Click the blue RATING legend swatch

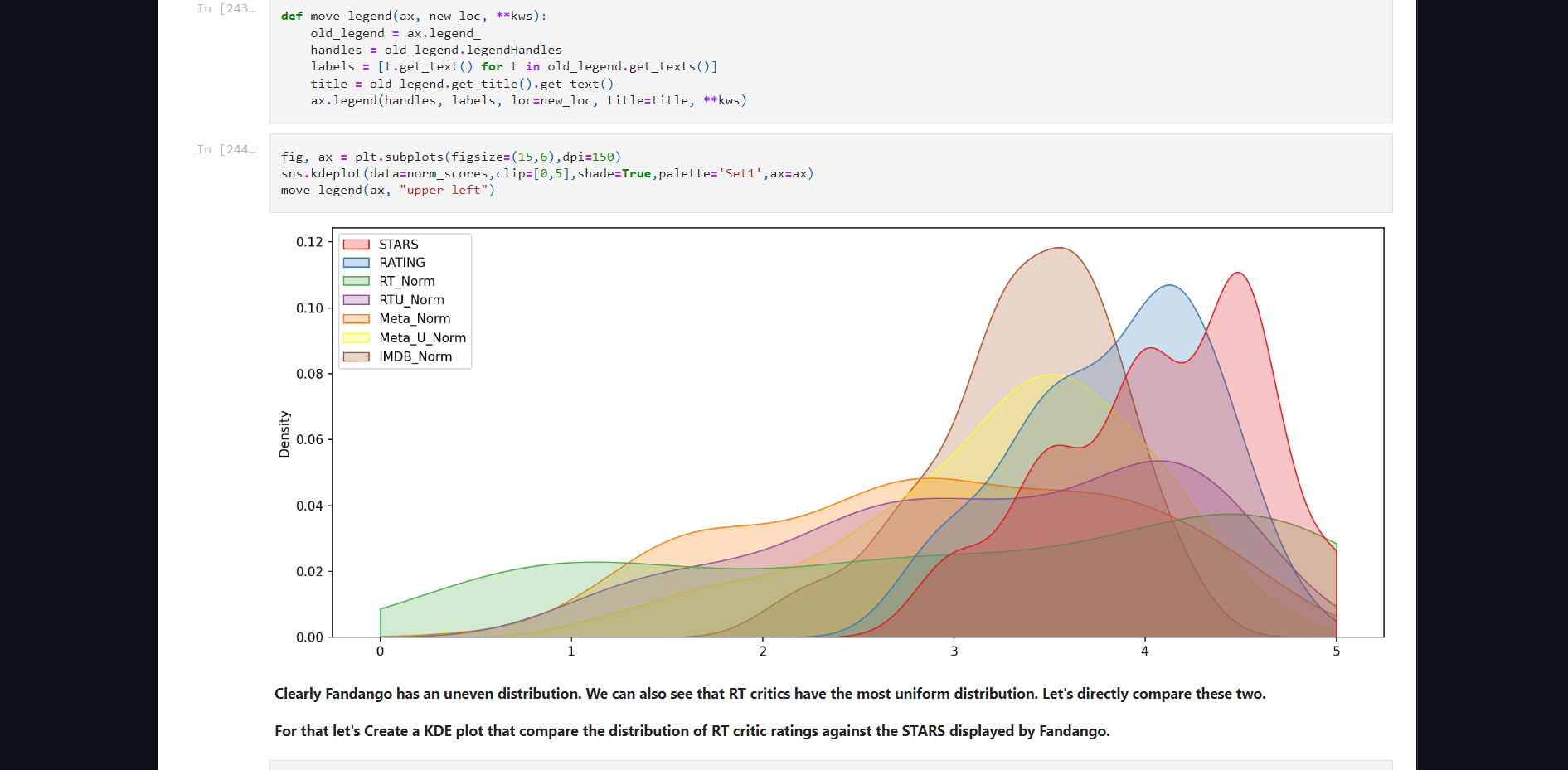coord(356,263)
